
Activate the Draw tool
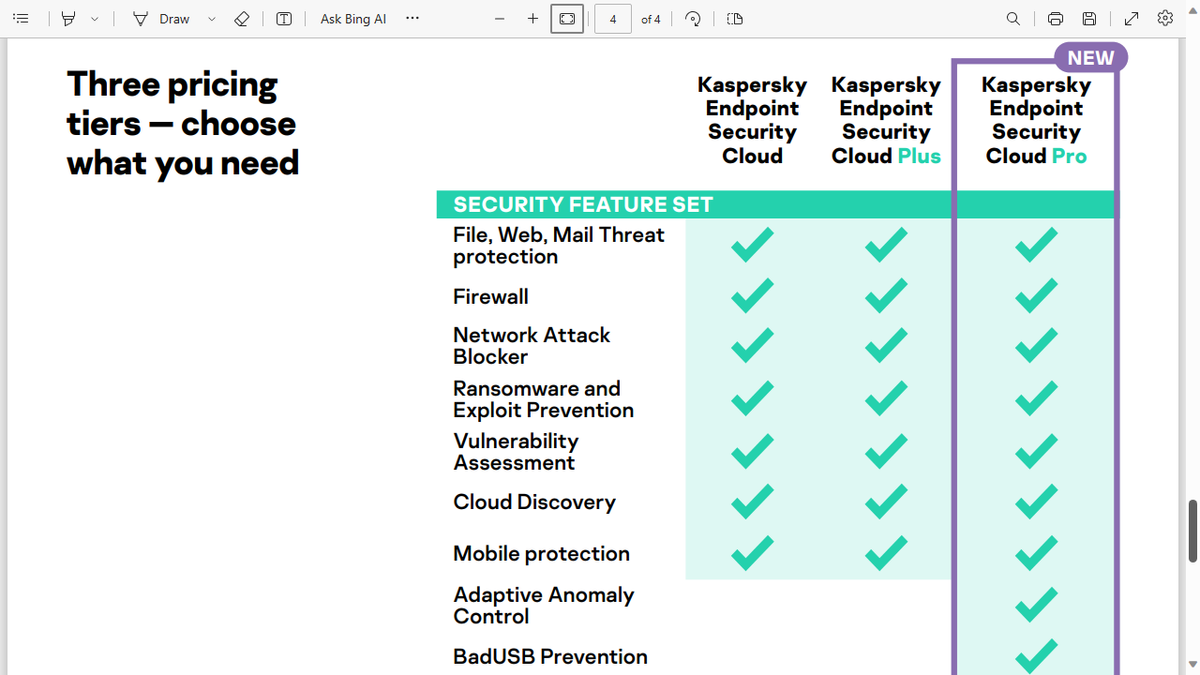tap(166, 18)
